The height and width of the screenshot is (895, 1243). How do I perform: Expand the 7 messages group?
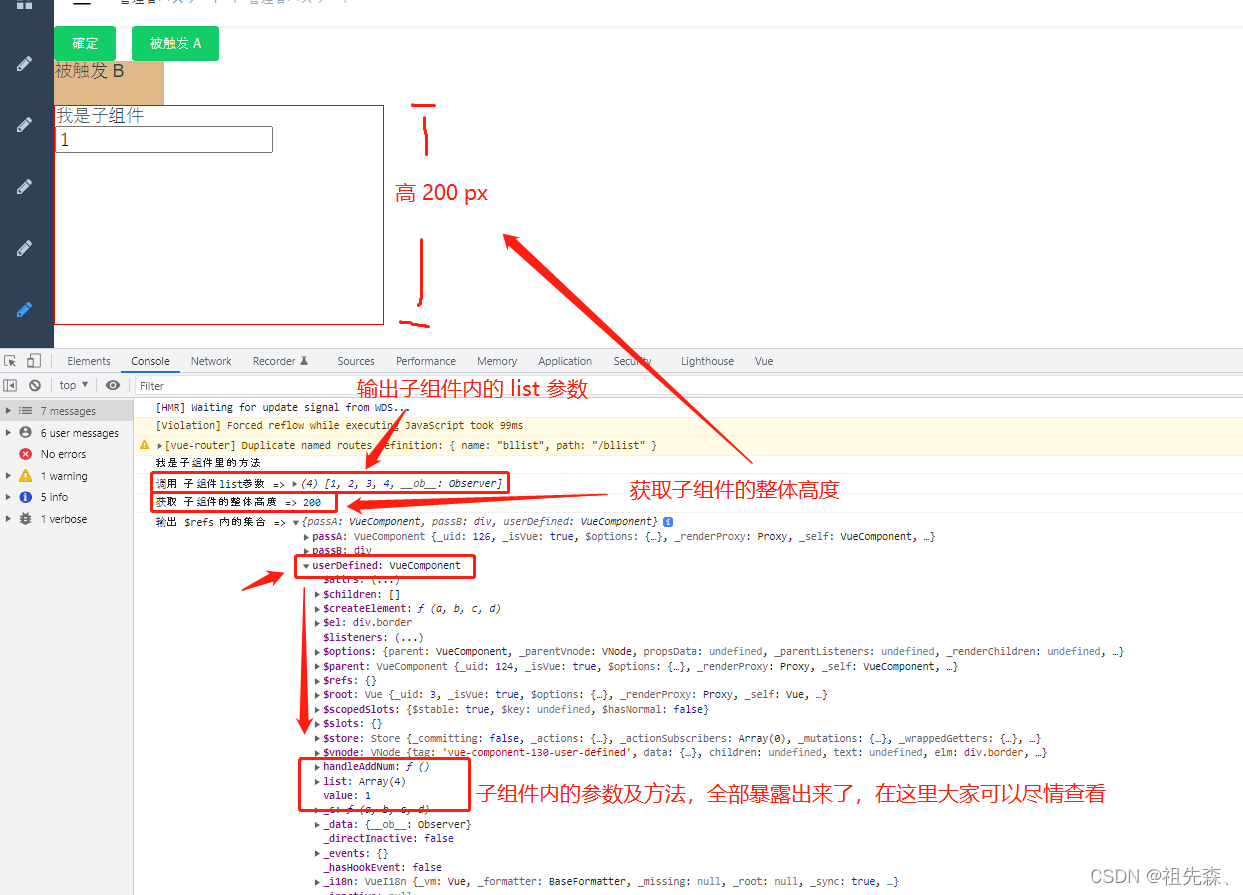point(9,411)
